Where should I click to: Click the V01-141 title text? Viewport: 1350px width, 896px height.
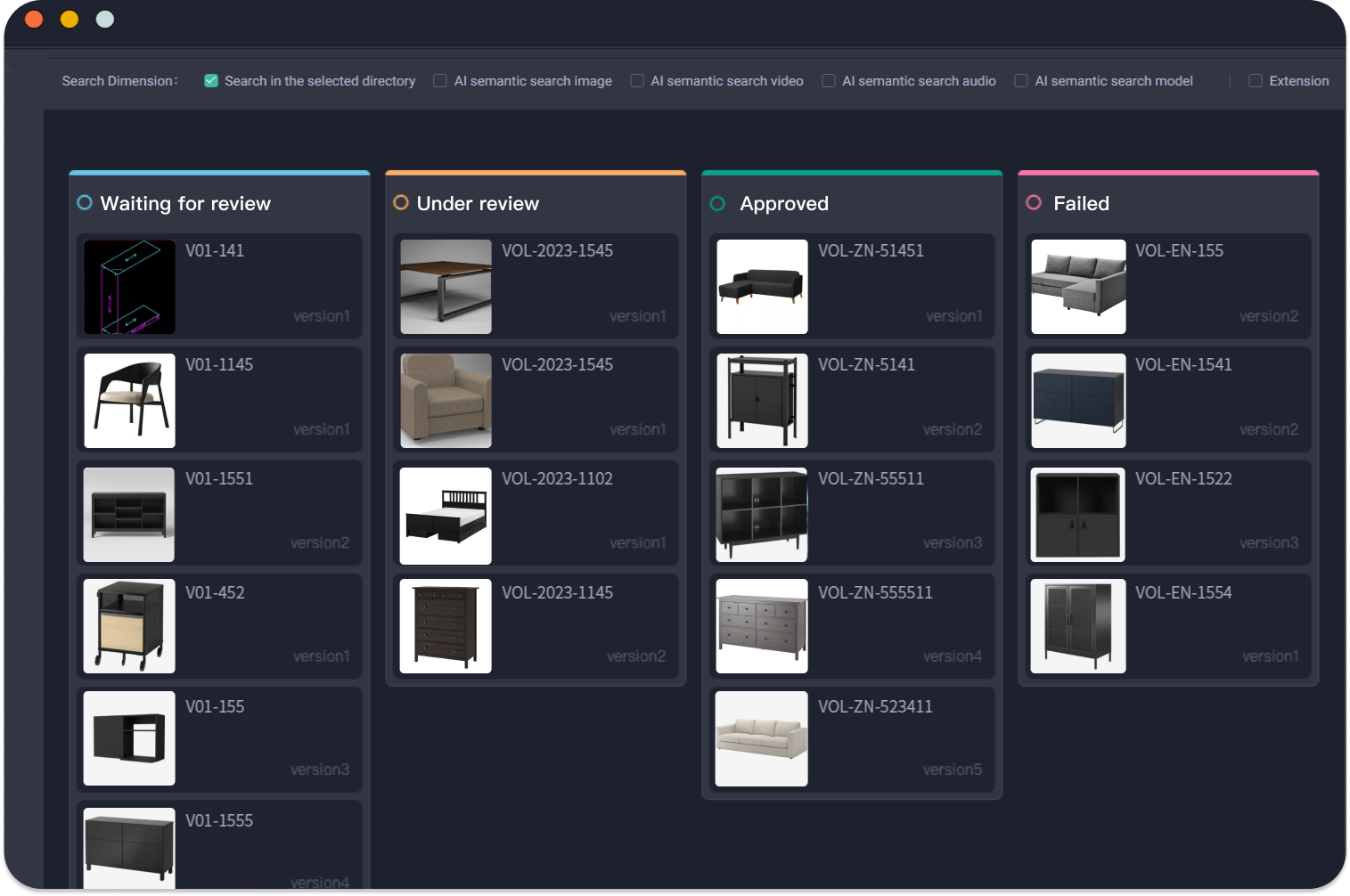pos(215,251)
